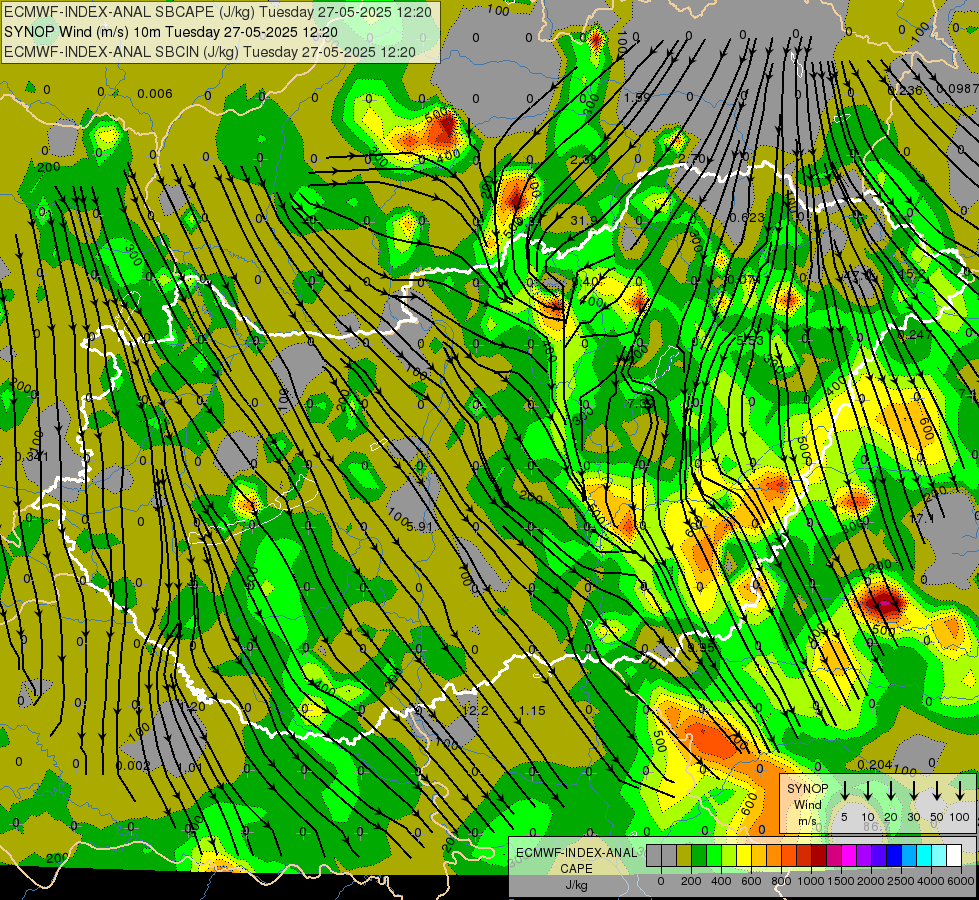This screenshot has width=979, height=900.
Task: Click the 4000 tick on CAPE scale
Action: tap(930, 881)
